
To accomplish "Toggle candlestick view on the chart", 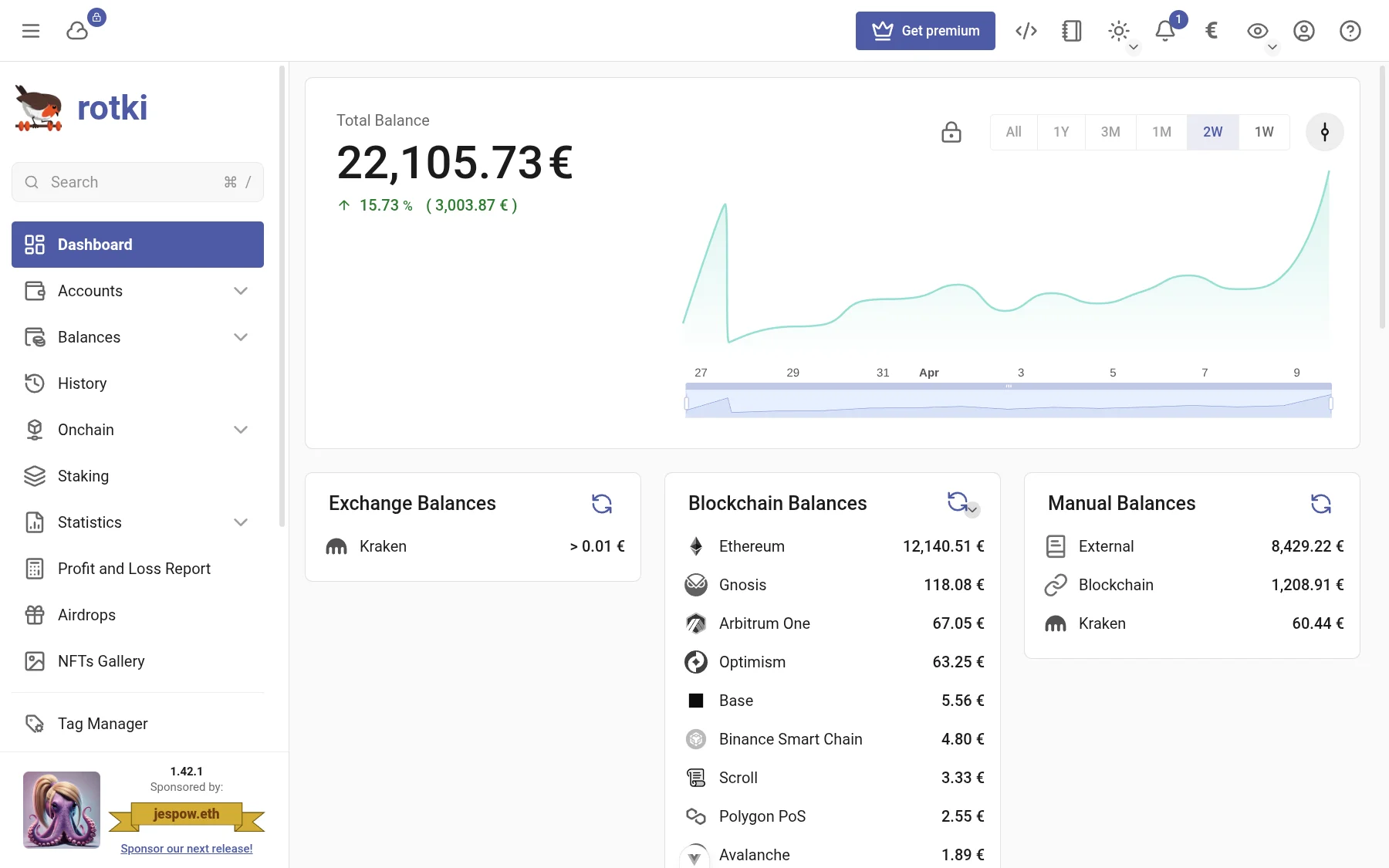I will click(x=1325, y=132).
